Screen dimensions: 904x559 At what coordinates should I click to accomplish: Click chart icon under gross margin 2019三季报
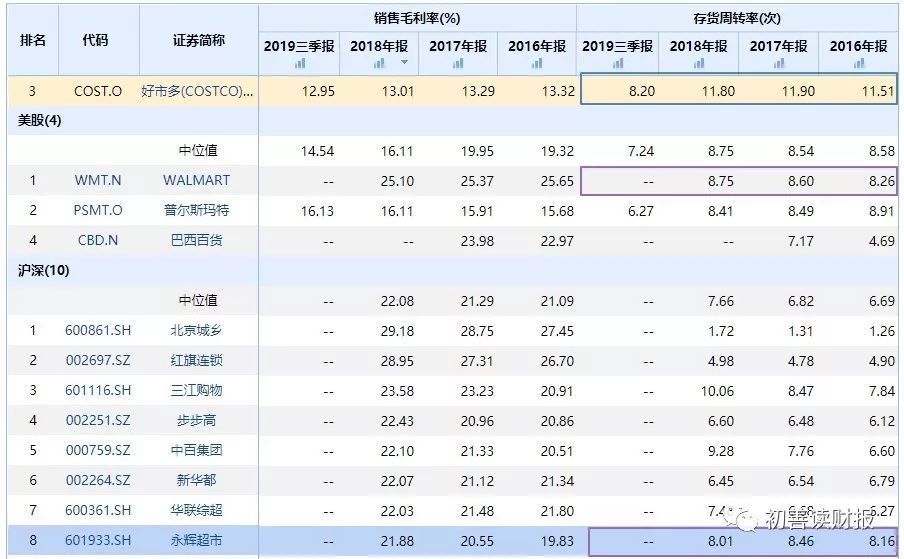(x=300, y=63)
